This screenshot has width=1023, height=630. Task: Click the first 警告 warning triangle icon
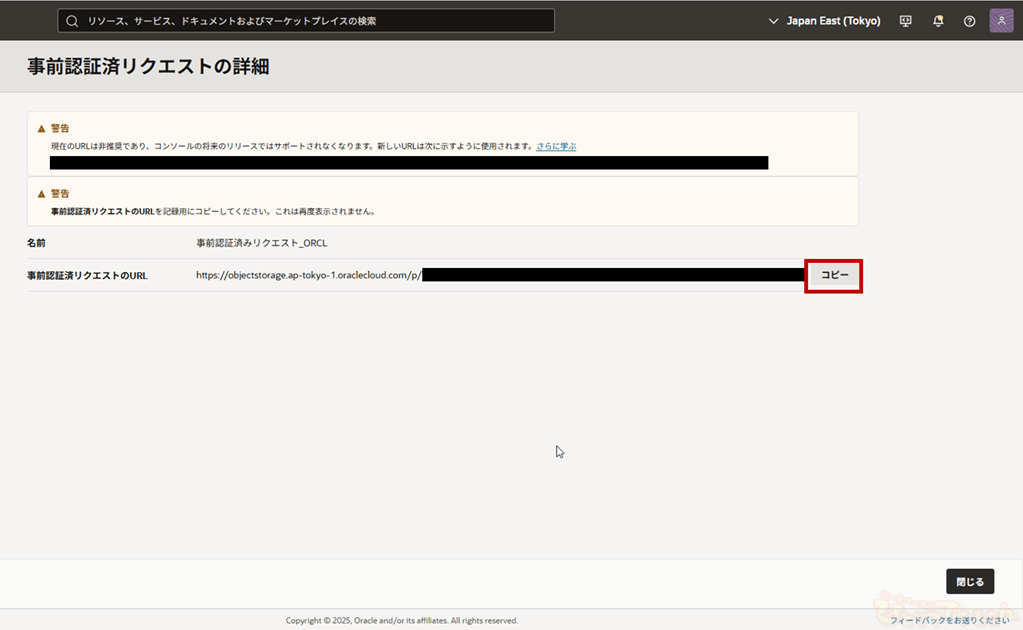(x=41, y=129)
